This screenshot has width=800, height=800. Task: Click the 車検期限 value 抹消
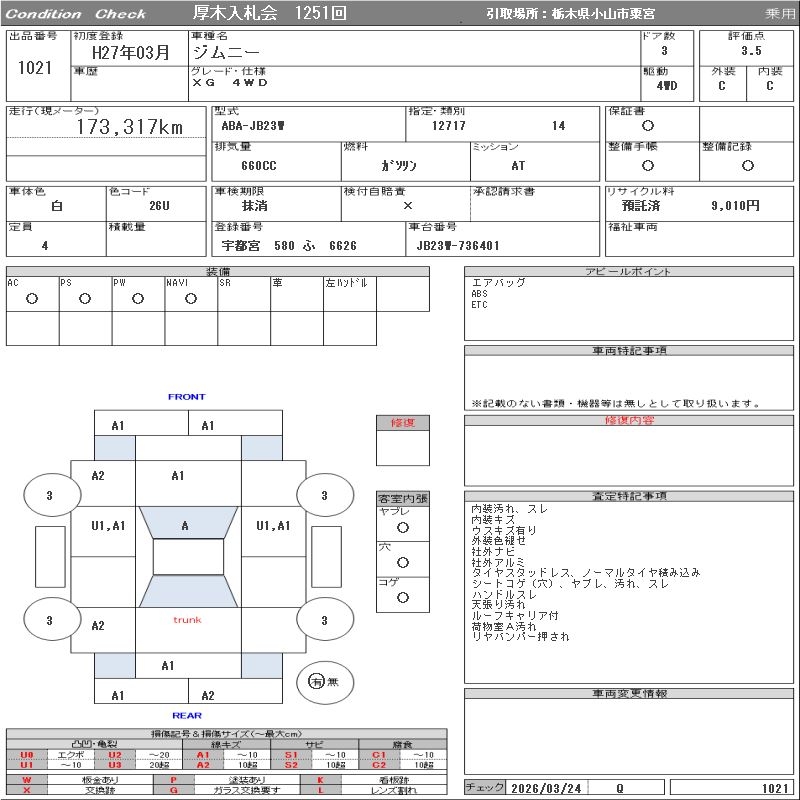click(x=255, y=206)
